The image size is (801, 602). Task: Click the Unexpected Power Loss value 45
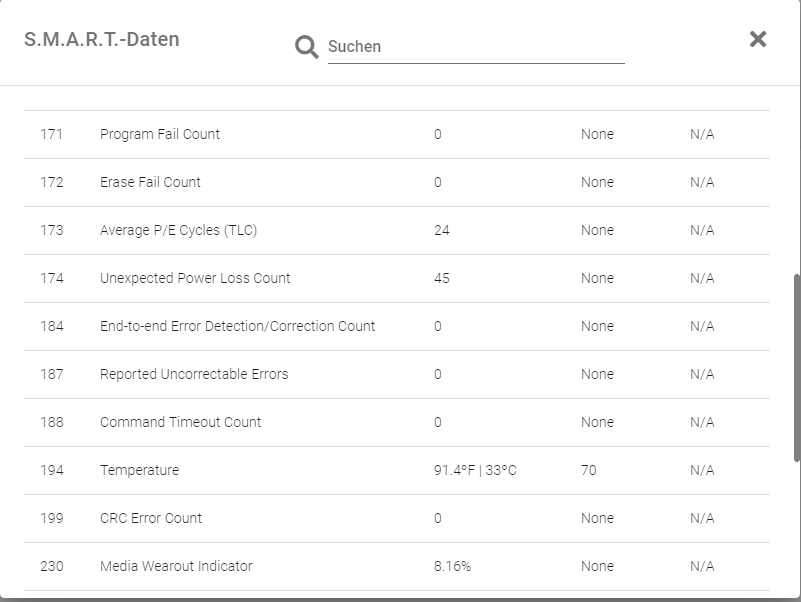441,278
